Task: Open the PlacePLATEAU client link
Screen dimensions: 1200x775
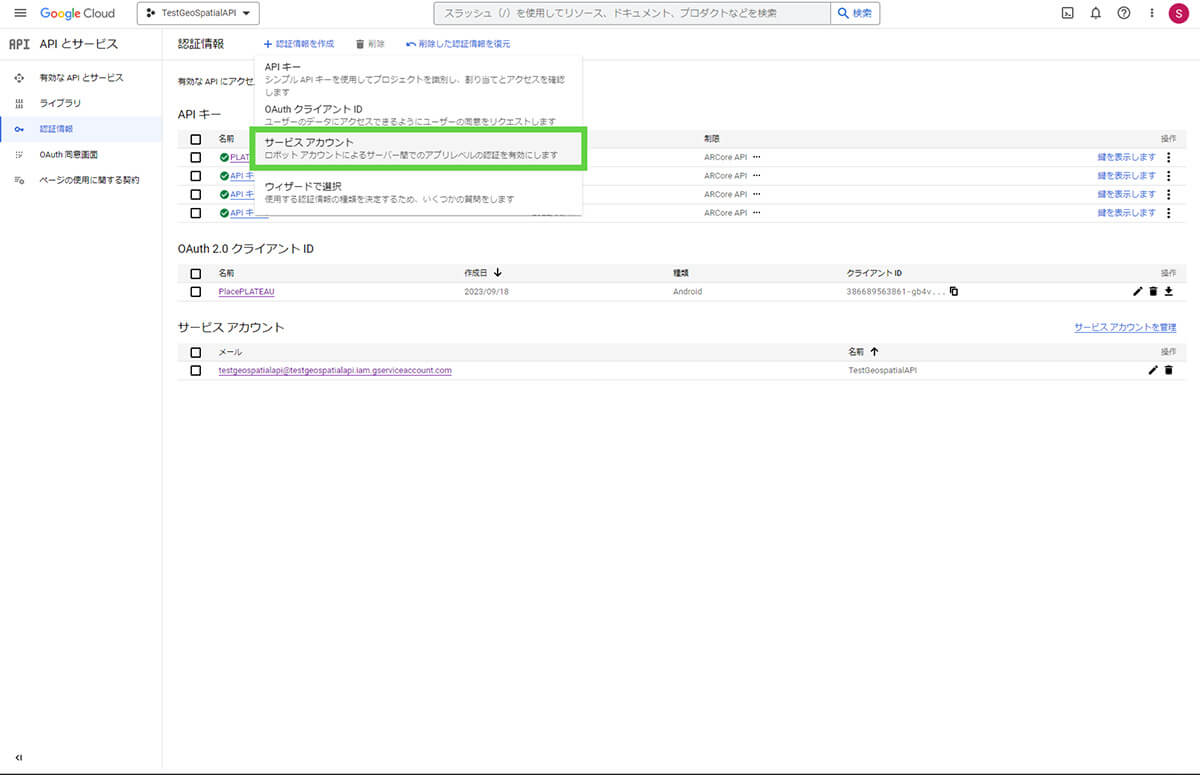Action: (246, 291)
